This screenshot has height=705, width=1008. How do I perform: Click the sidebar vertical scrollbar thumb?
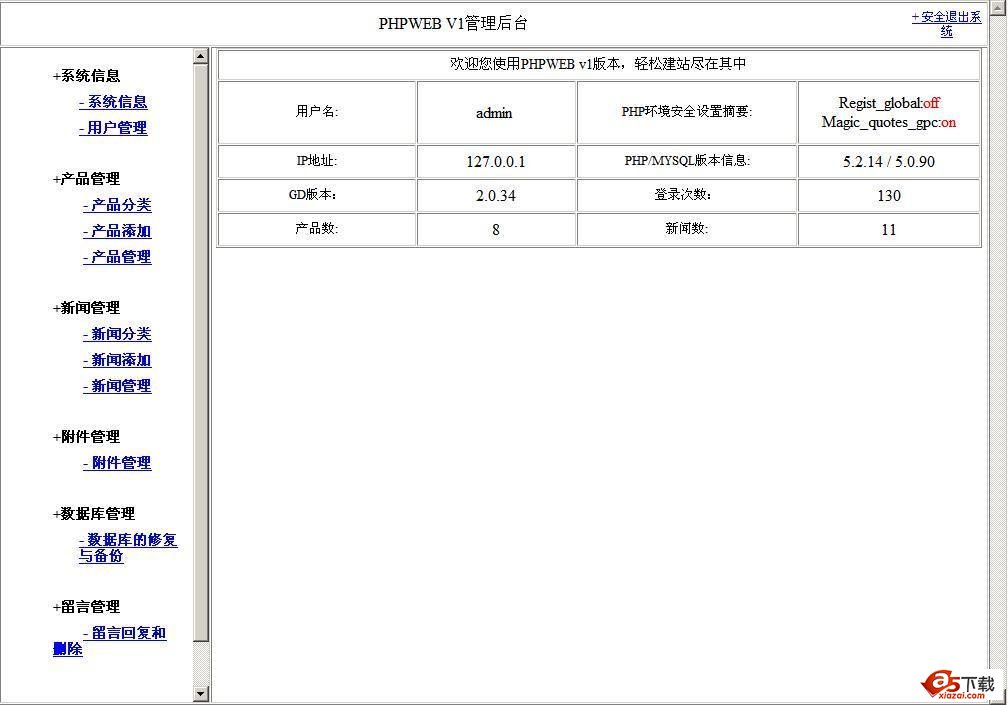[x=201, y=352]
